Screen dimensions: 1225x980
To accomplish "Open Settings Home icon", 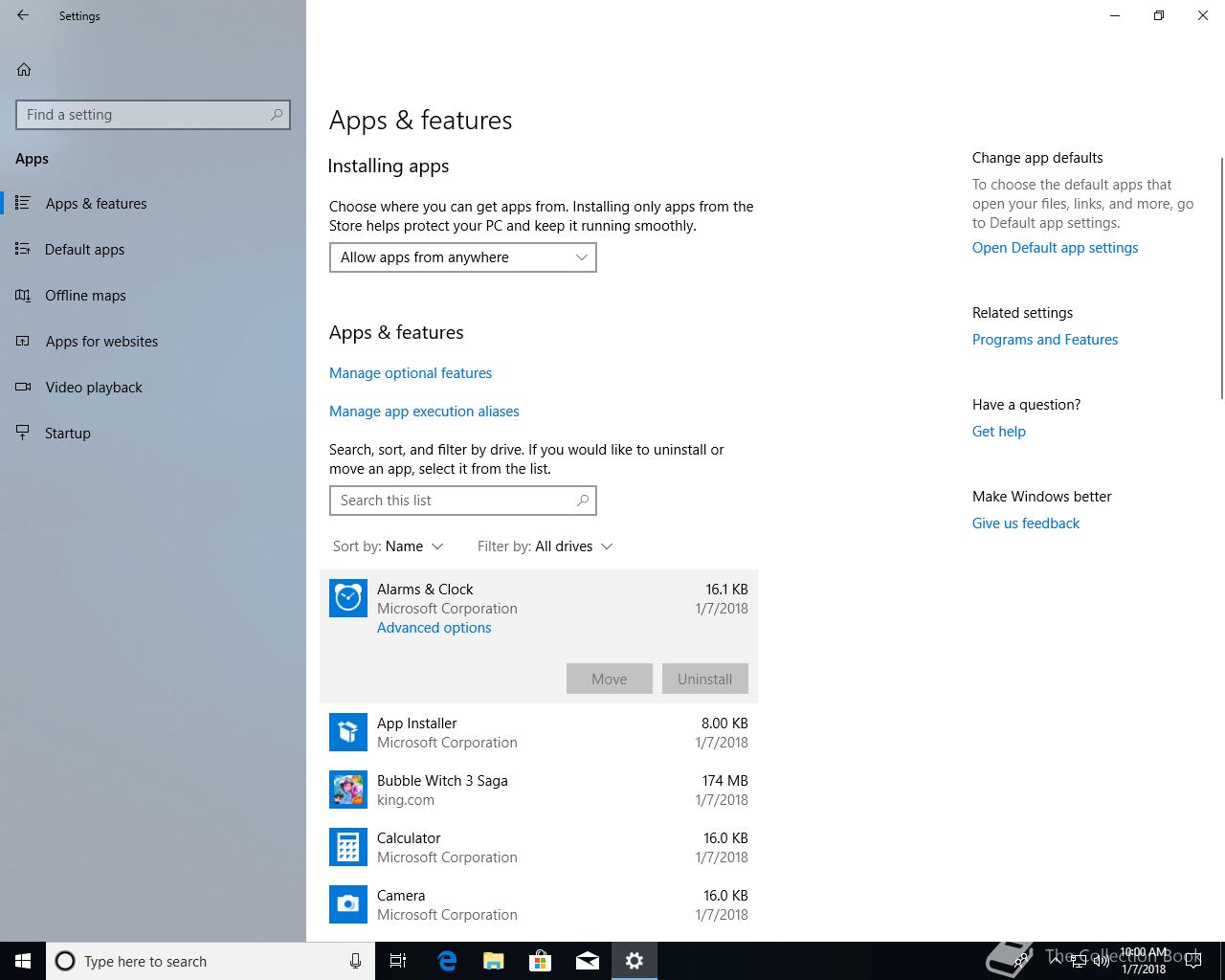I will point(24,69).
